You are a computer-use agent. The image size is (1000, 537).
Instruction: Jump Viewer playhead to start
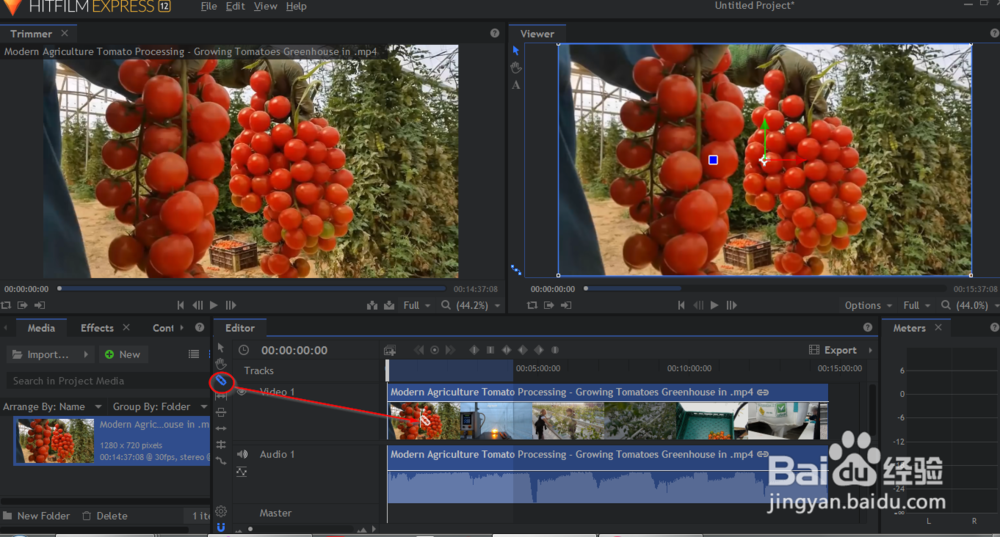(681, 305)
